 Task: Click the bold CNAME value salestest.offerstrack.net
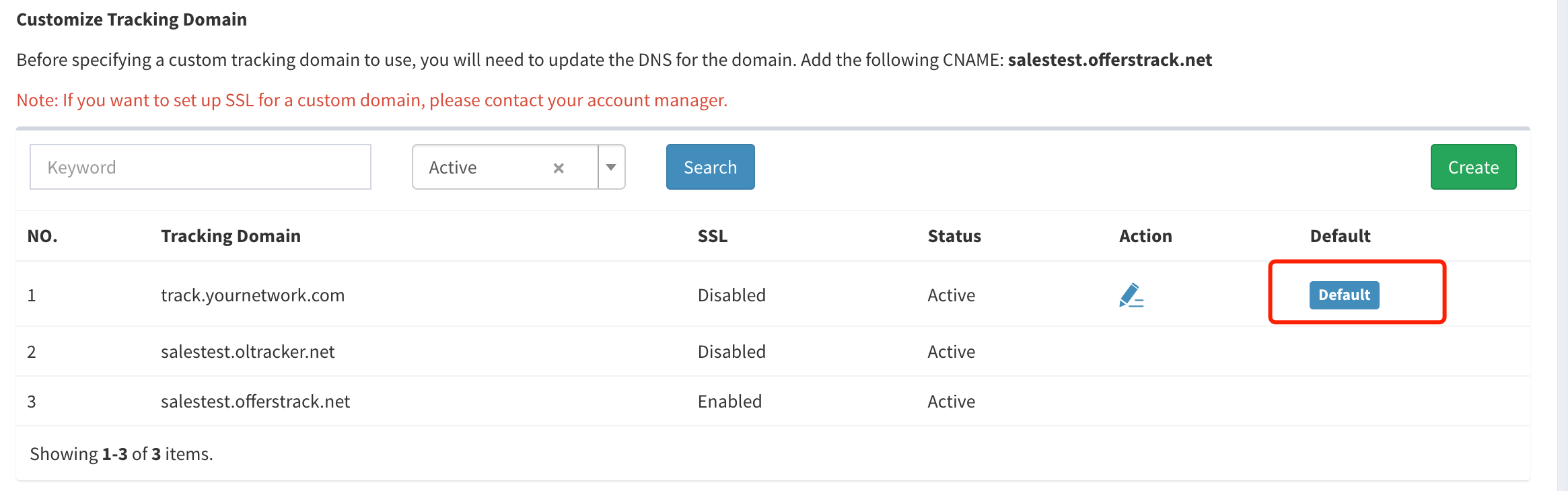[1109, 60]
